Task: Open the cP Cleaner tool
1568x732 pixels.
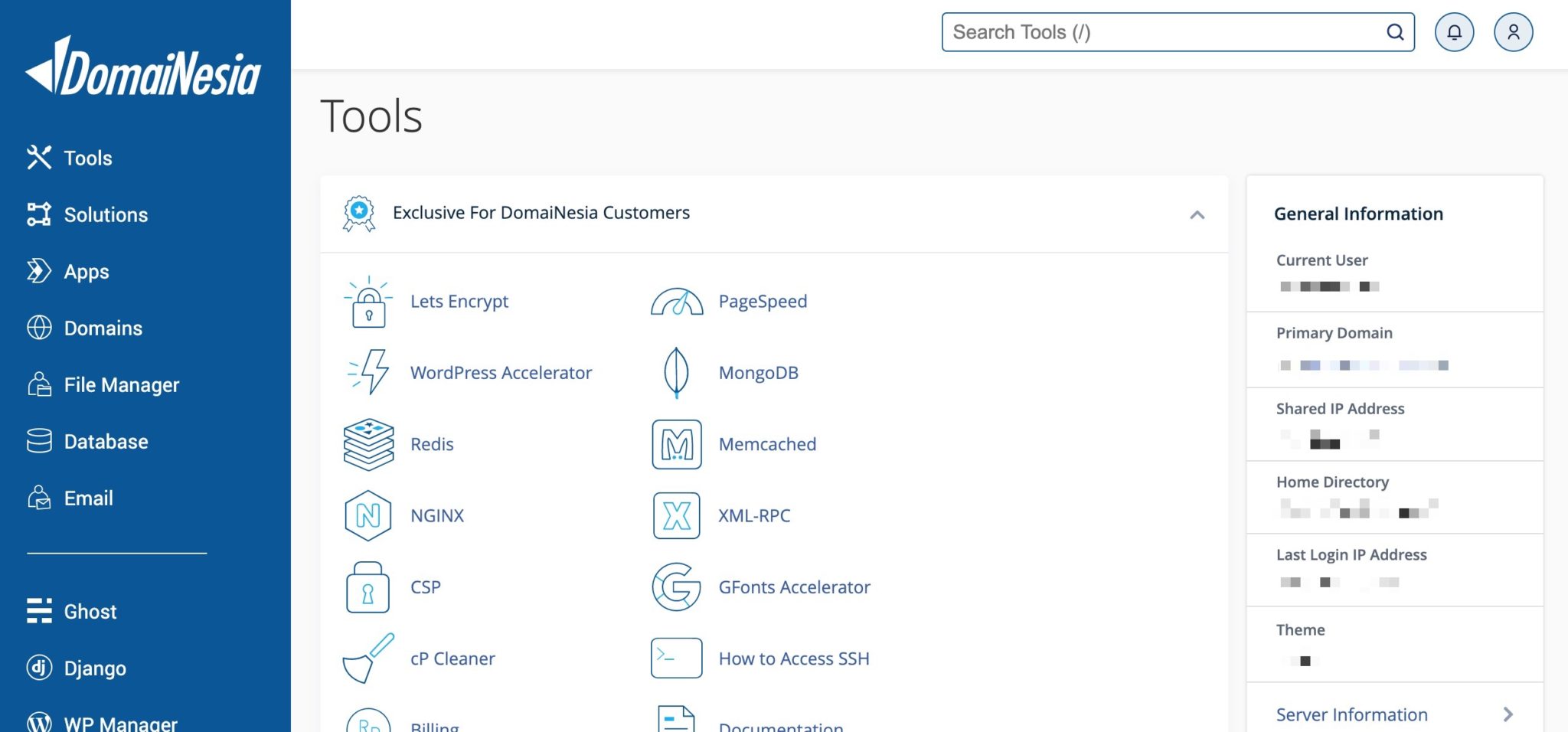Action: pos(452,658)
